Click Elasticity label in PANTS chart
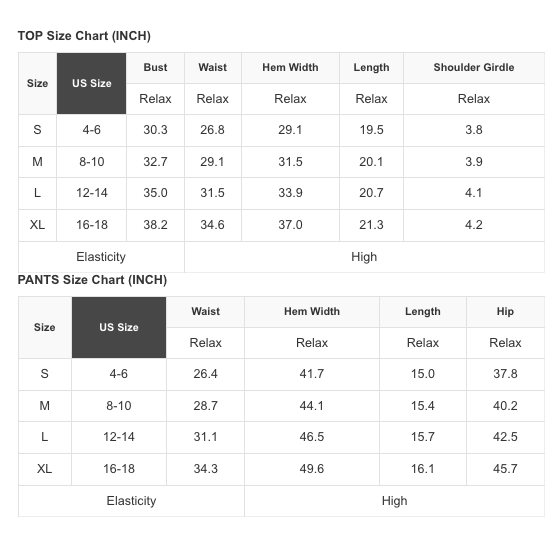This screenshot has width=554, height=554. (x=131, y=501)
